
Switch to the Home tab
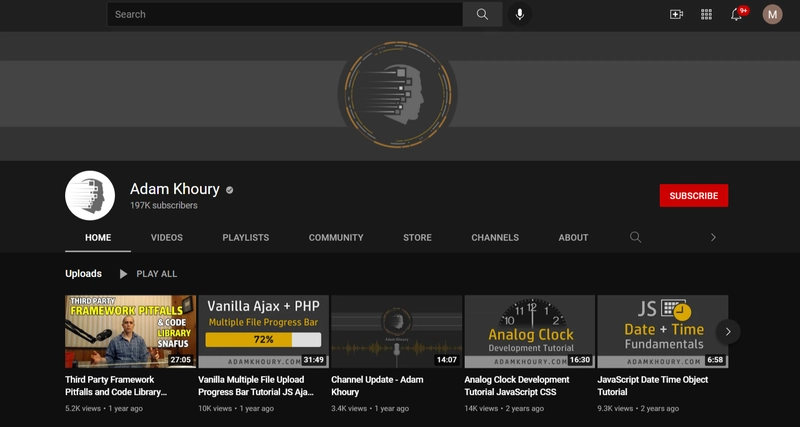pos(98,238)
